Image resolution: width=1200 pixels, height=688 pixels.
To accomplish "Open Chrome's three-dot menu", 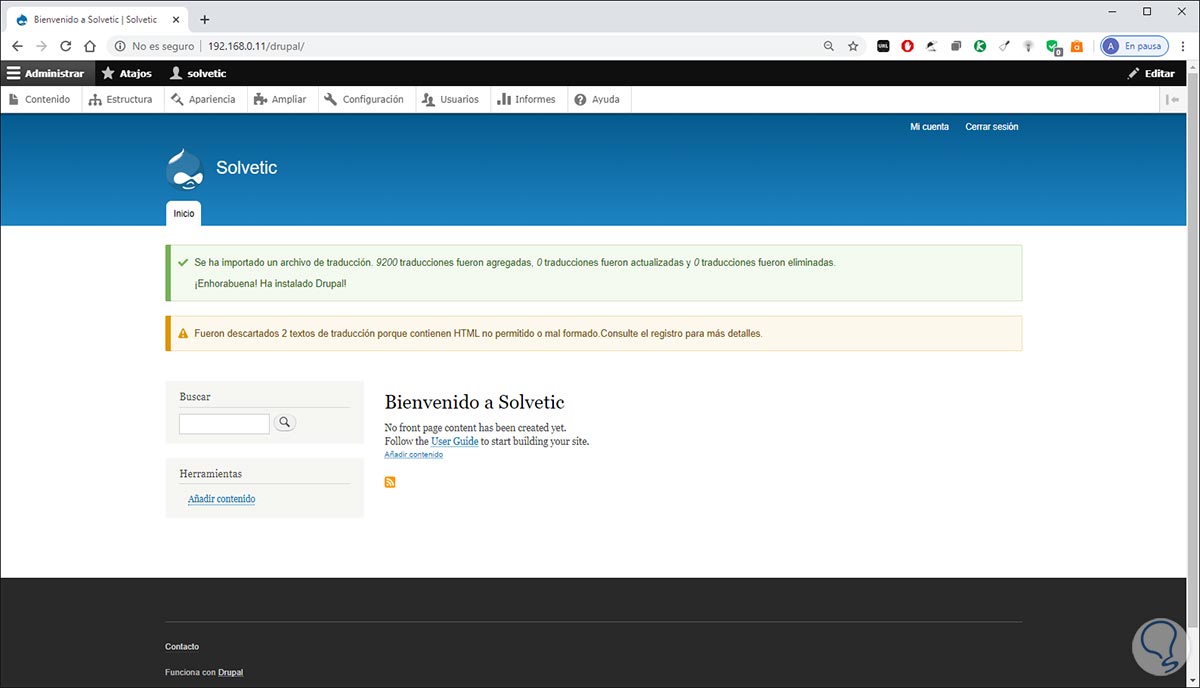I will coord(1183,46).
